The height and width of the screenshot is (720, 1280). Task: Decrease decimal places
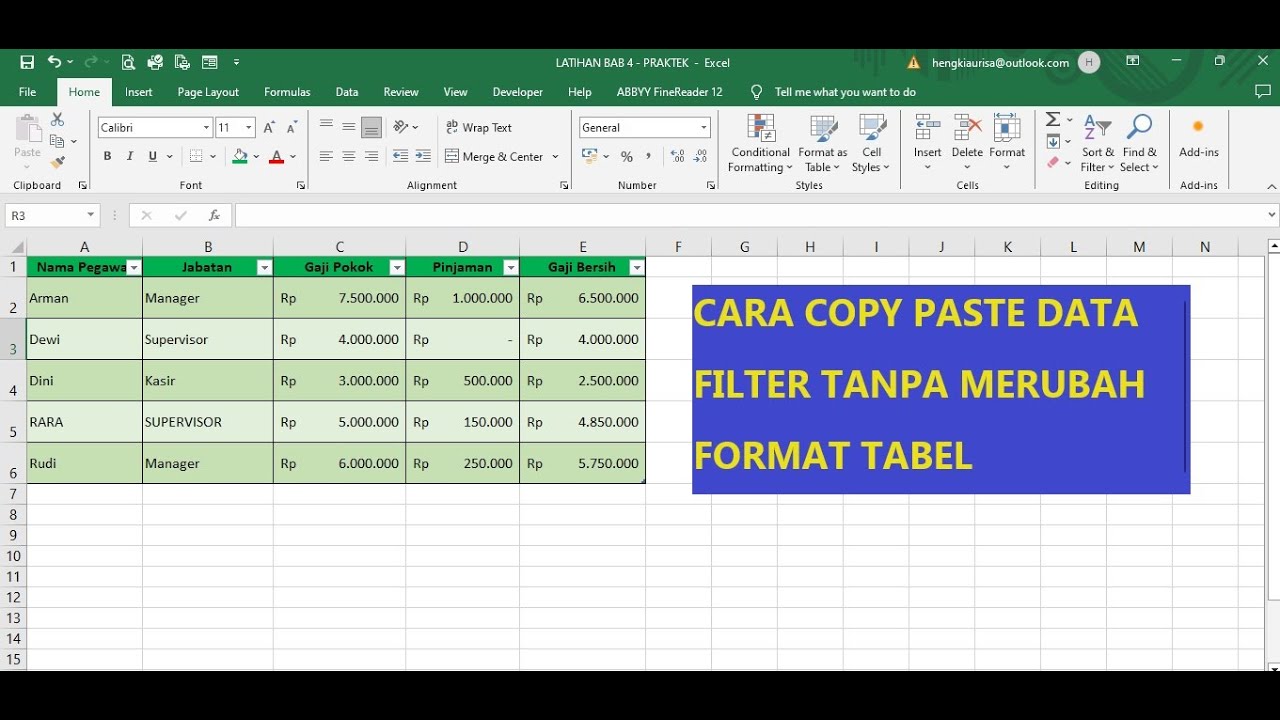(x=701, y=156)
